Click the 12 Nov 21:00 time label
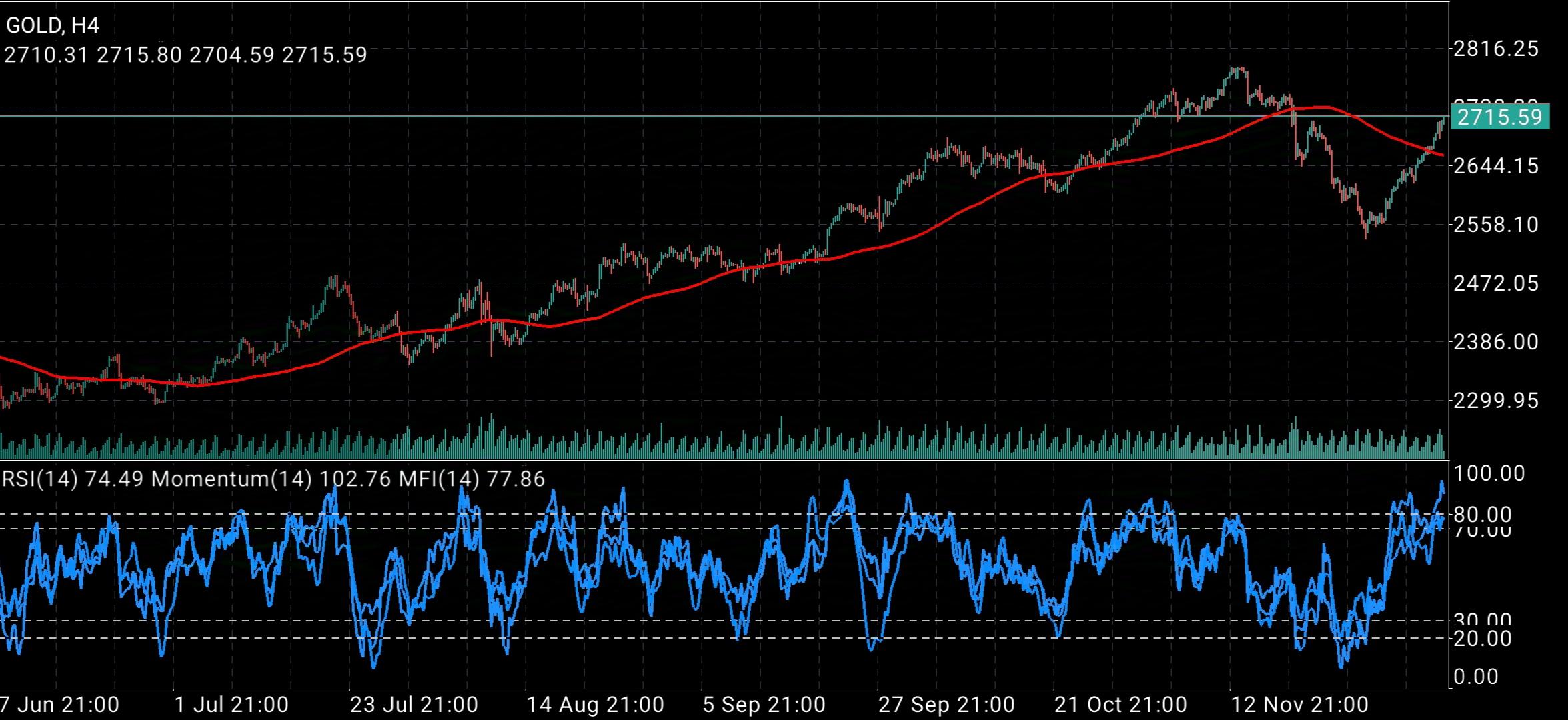The height and width of the screenshot is (720, 1568). click(1299, 704)
